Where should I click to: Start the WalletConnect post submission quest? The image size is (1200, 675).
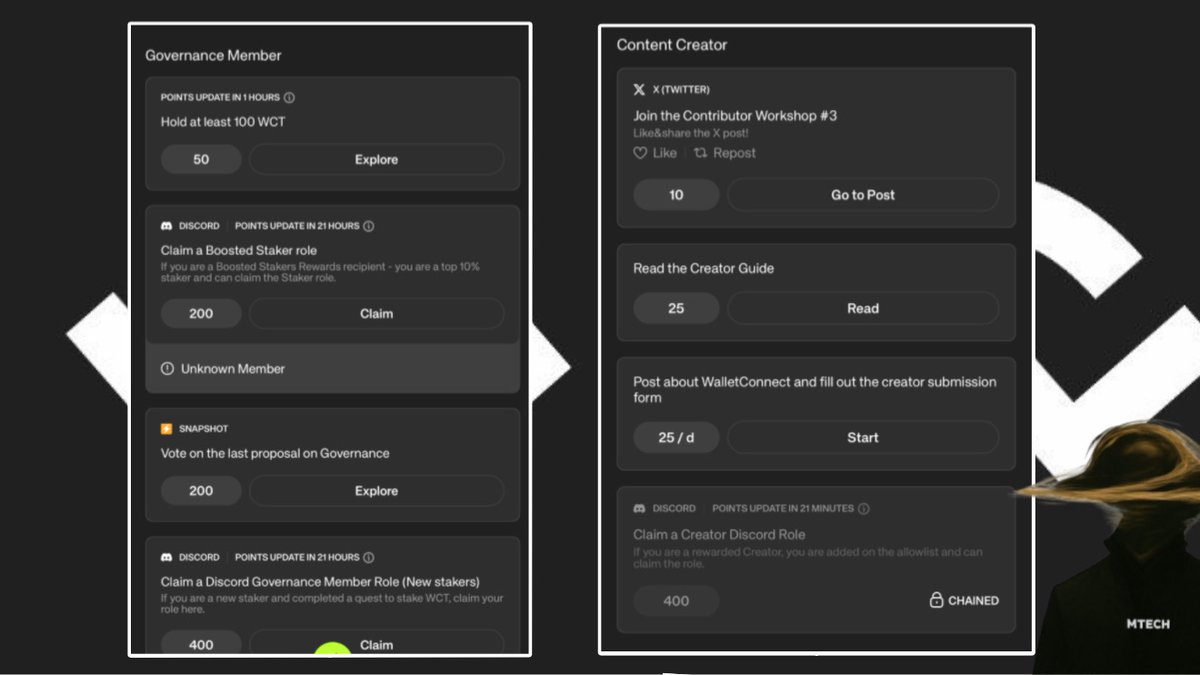tap(863, 437)
